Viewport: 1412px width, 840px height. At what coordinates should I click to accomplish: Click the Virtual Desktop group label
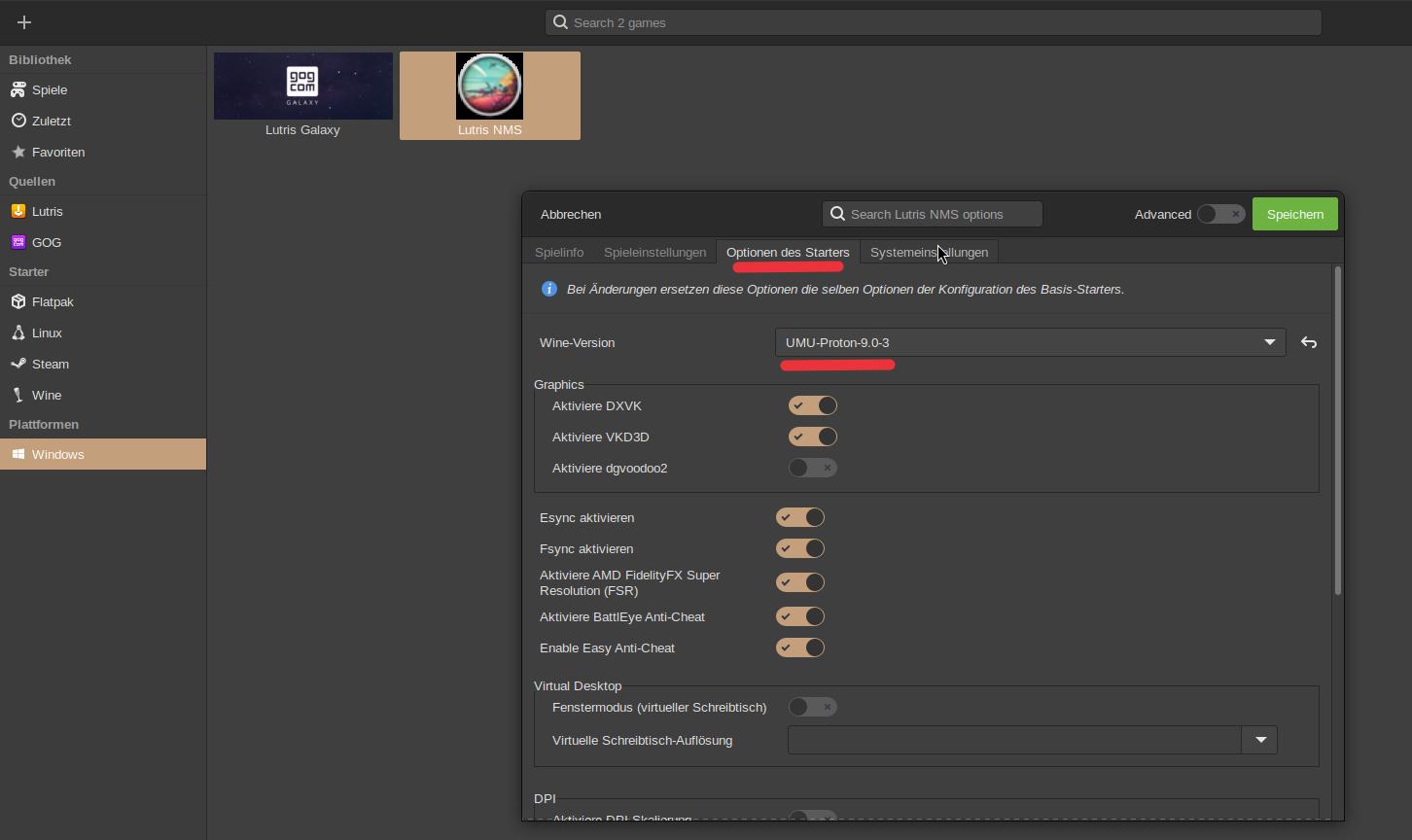point(578,685)
